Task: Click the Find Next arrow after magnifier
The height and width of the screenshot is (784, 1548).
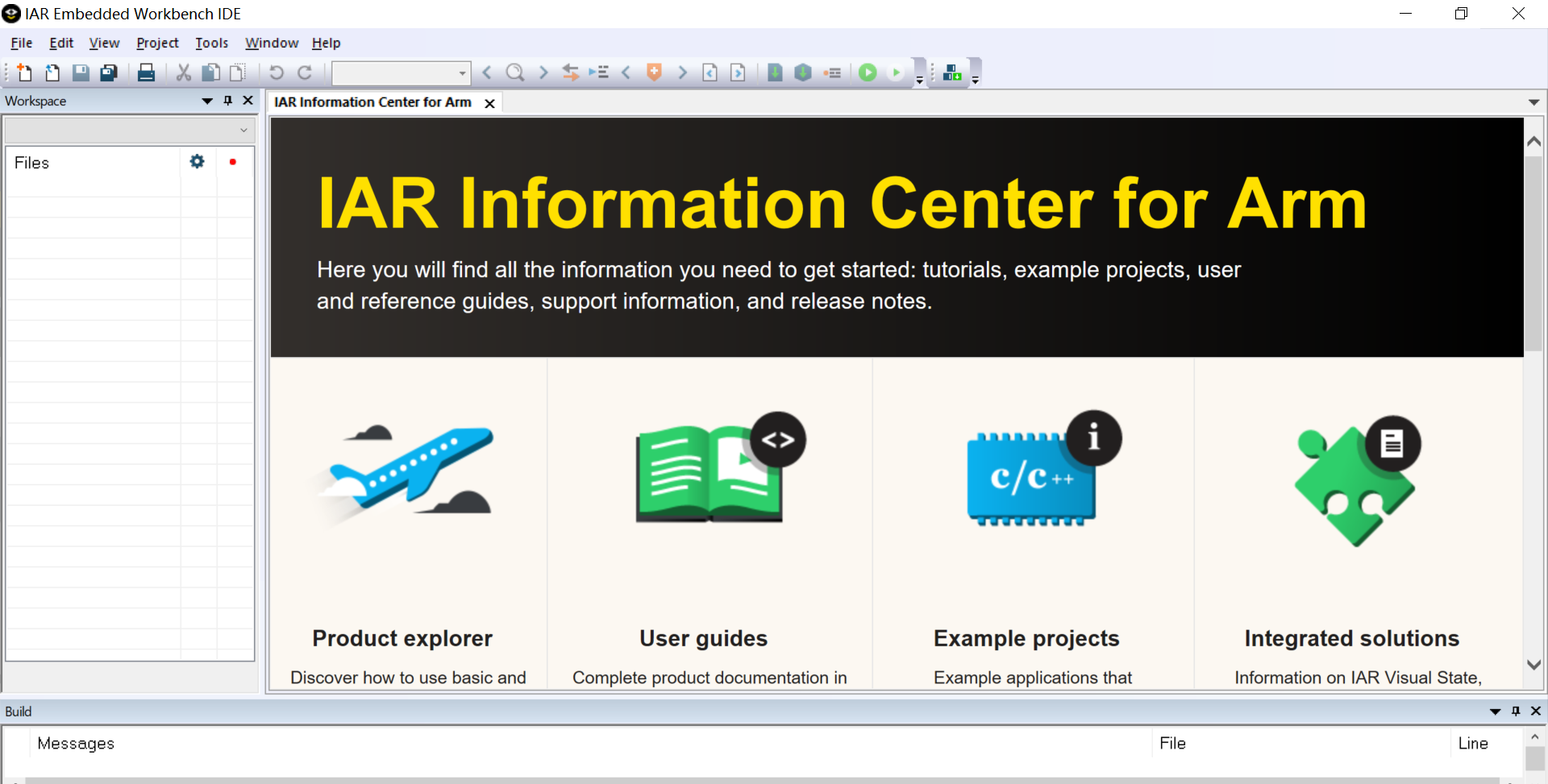Action: (543, 73)
